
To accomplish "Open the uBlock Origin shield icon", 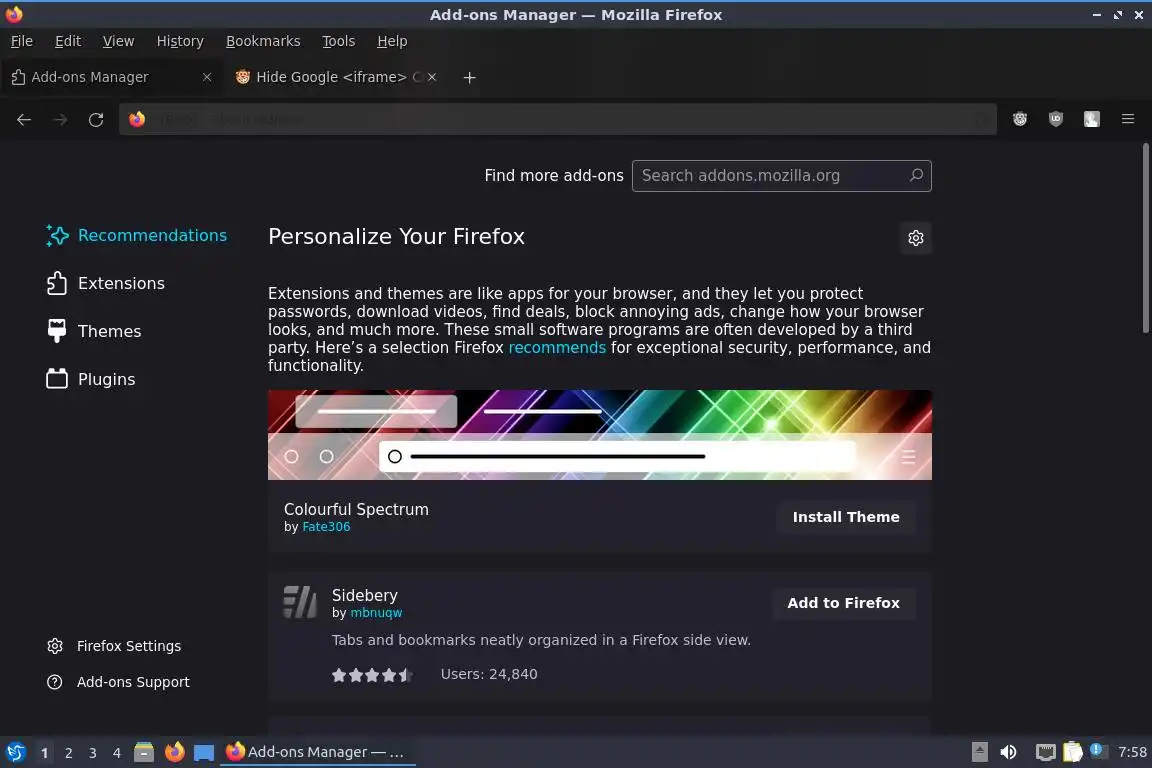I will [1056, 119].
